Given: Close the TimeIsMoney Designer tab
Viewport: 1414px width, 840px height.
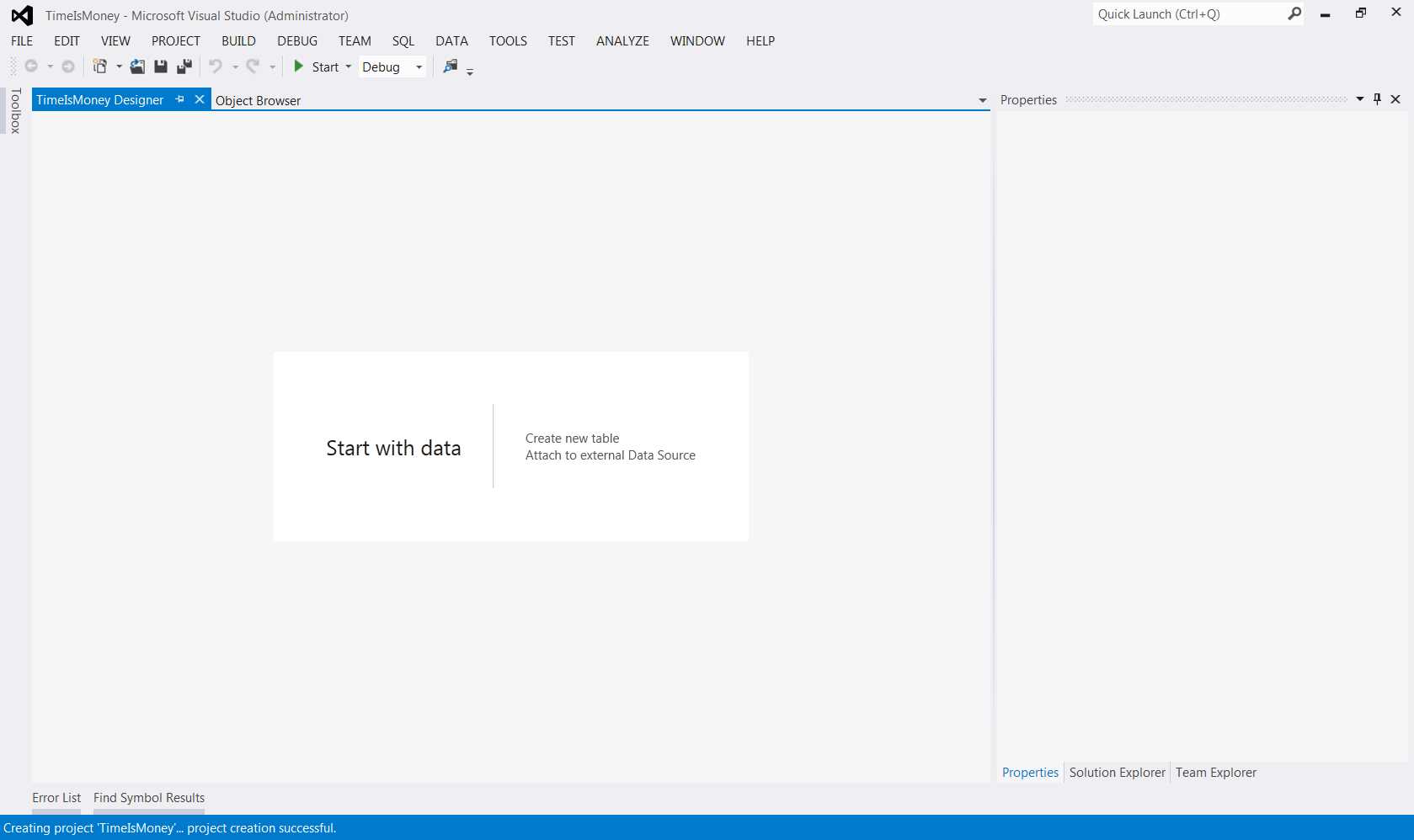Looking at the screenshot, I should pos(200,99).
